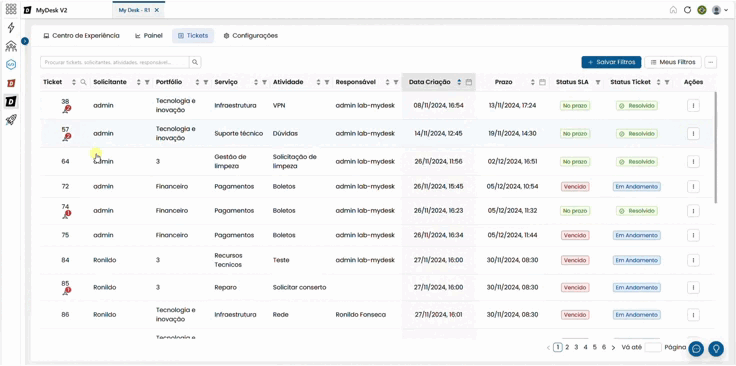This screenshot has width=736, height=366.
Task: Filter the Solicitante column
Action: pyautogui.click(x=147, y=82)
